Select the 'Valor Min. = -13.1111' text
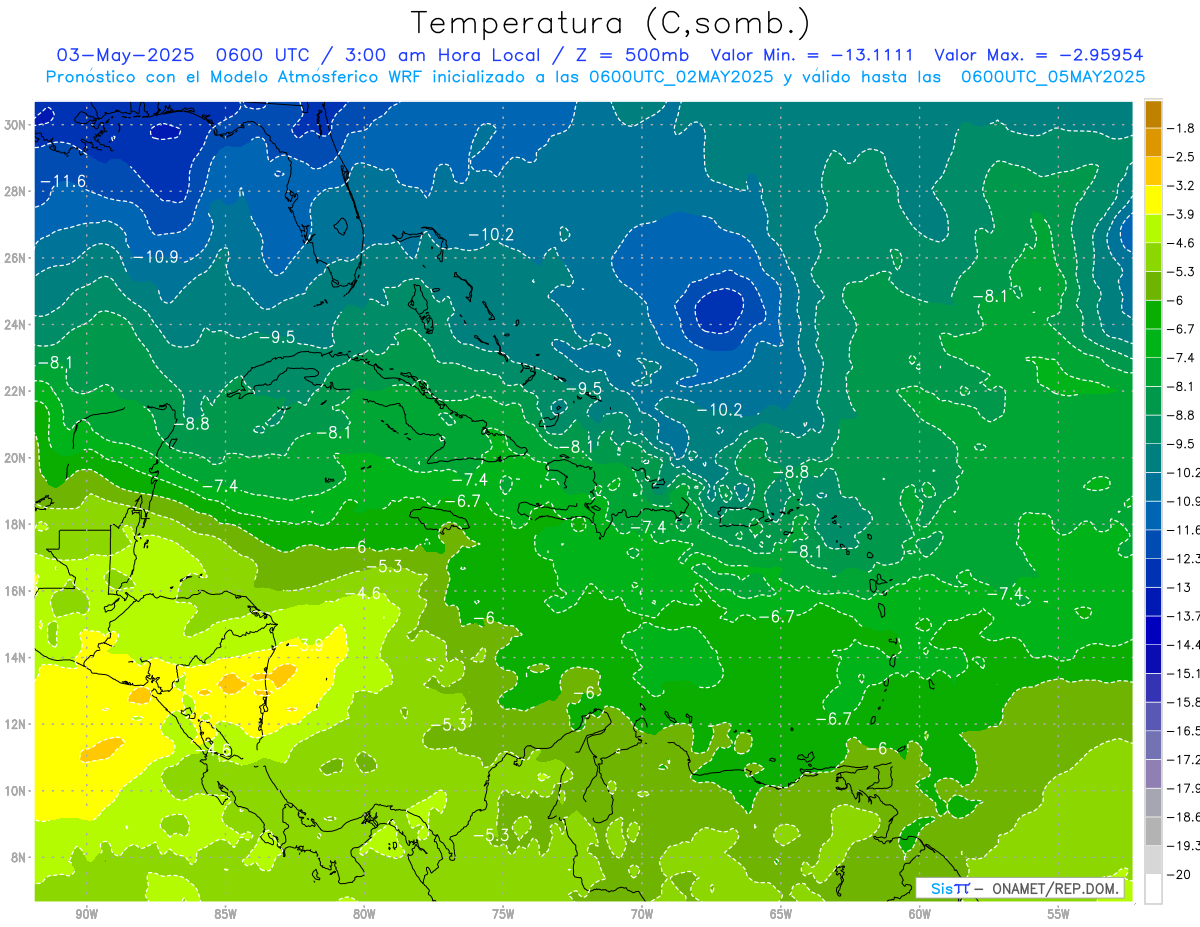This screenshot has width=1200, height=927. click(x=812, y=55)
